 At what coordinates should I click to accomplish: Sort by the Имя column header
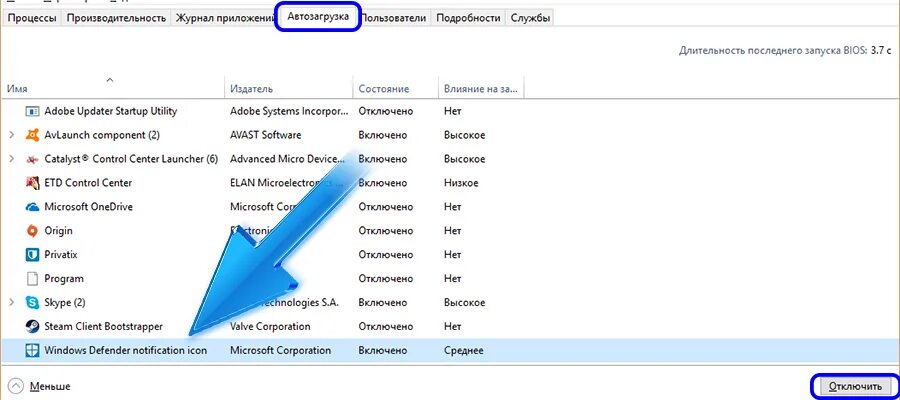112,88
